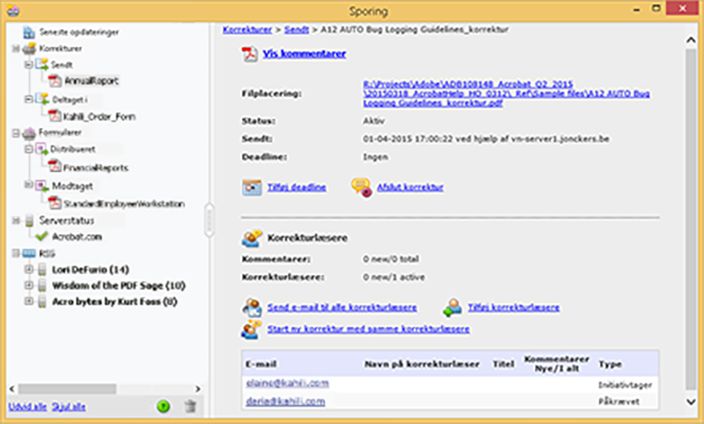Screen dimensions: 704x424
Task: Click the Tilføj deadline link
Action: point(297,187)
